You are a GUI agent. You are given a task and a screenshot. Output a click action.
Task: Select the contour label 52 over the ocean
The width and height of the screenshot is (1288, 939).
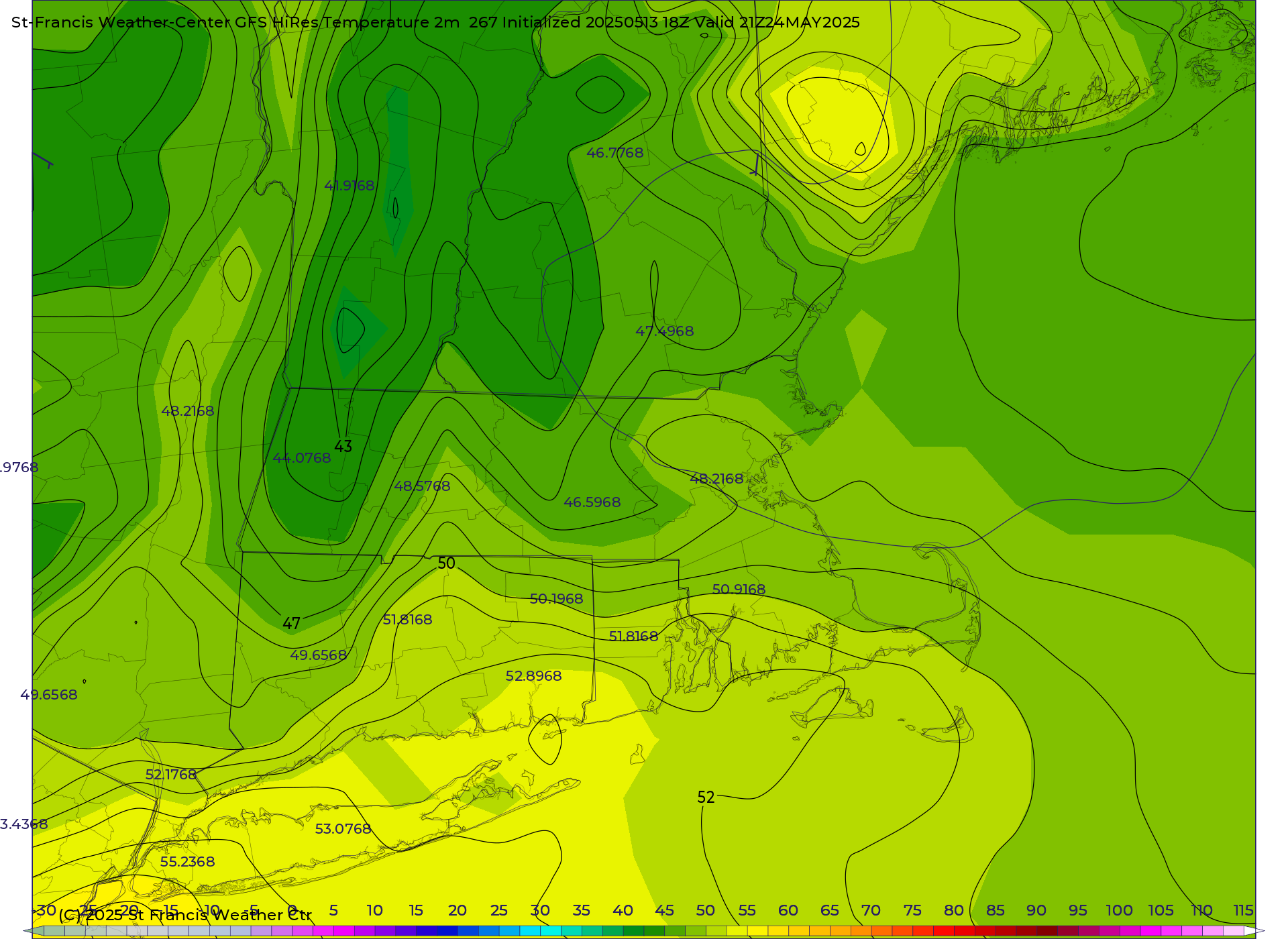pos(706,797)
